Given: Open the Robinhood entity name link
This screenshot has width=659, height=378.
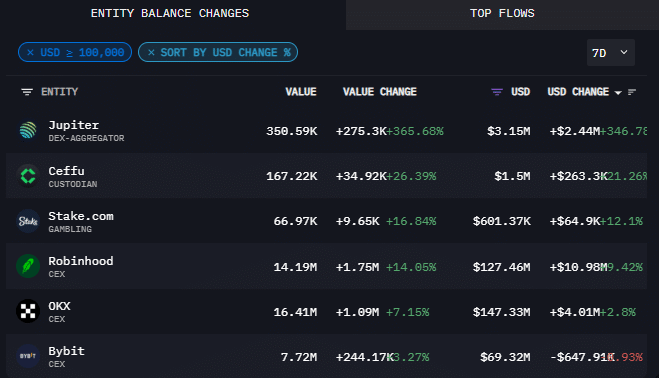Looking at the screenshot, I should click(x=81, y=261).
